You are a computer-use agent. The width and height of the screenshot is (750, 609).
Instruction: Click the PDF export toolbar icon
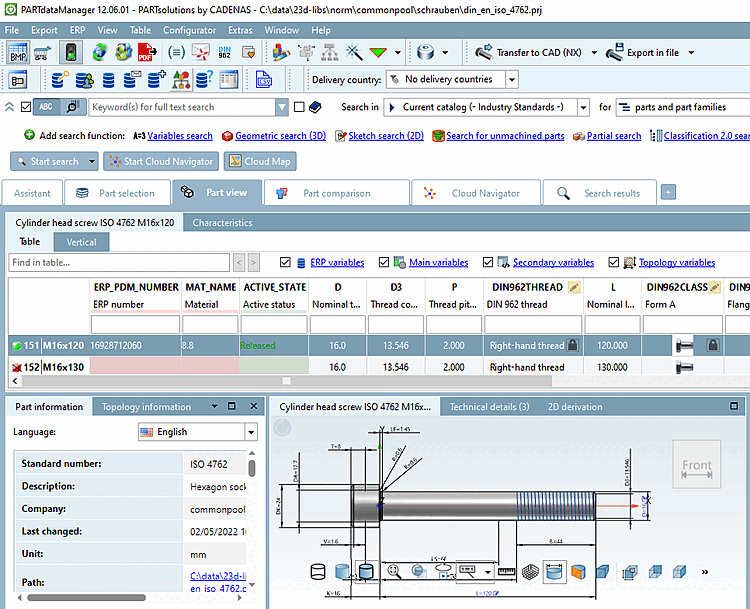(x=146, y=52)
